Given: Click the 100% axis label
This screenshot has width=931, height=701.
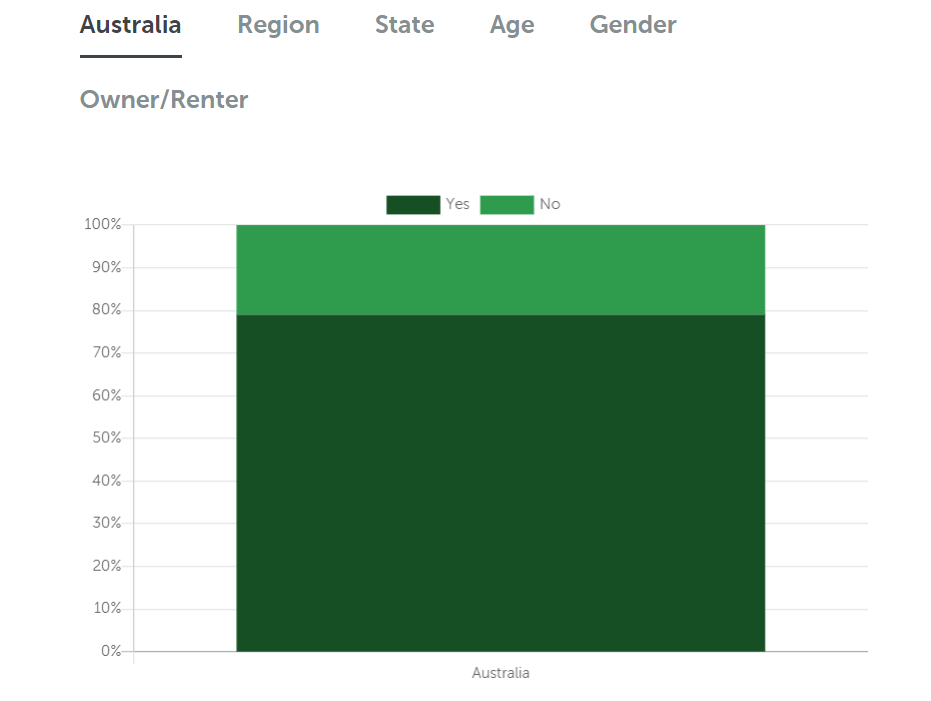Looking at the screenshot, I should coord(104,224).
